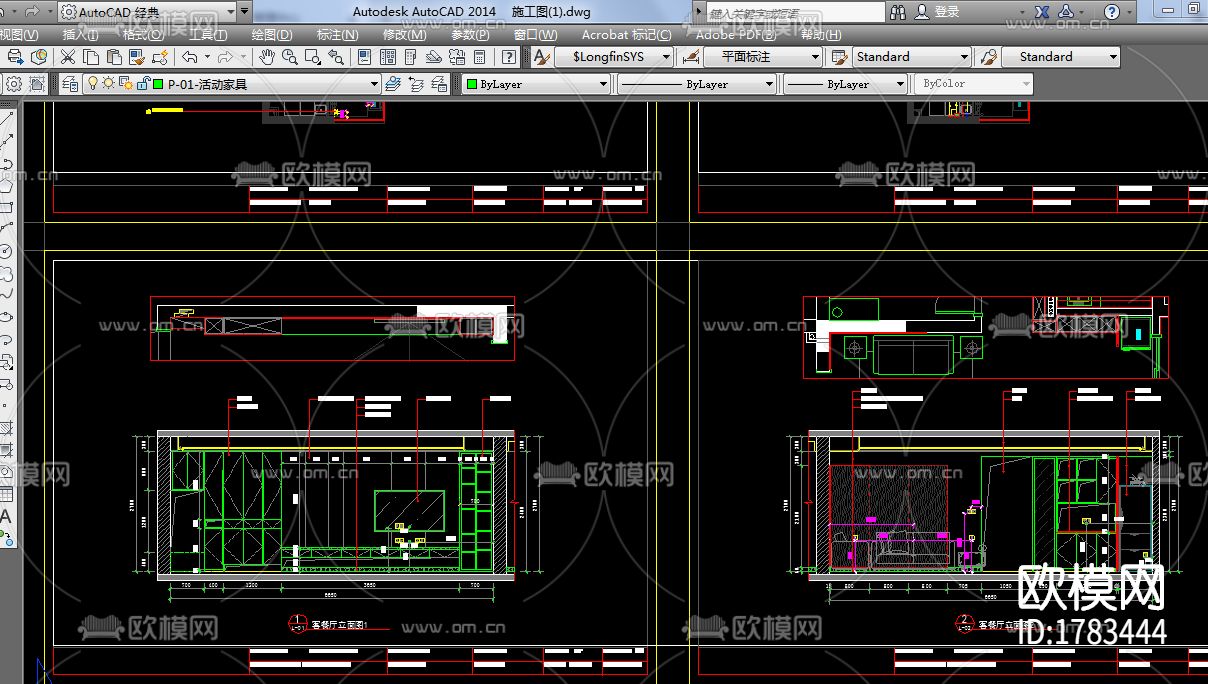Image resolution: width=1208 pixels, height=684 pixels.
Task: Click the green layer color swatch
Action: coord(158,84)
